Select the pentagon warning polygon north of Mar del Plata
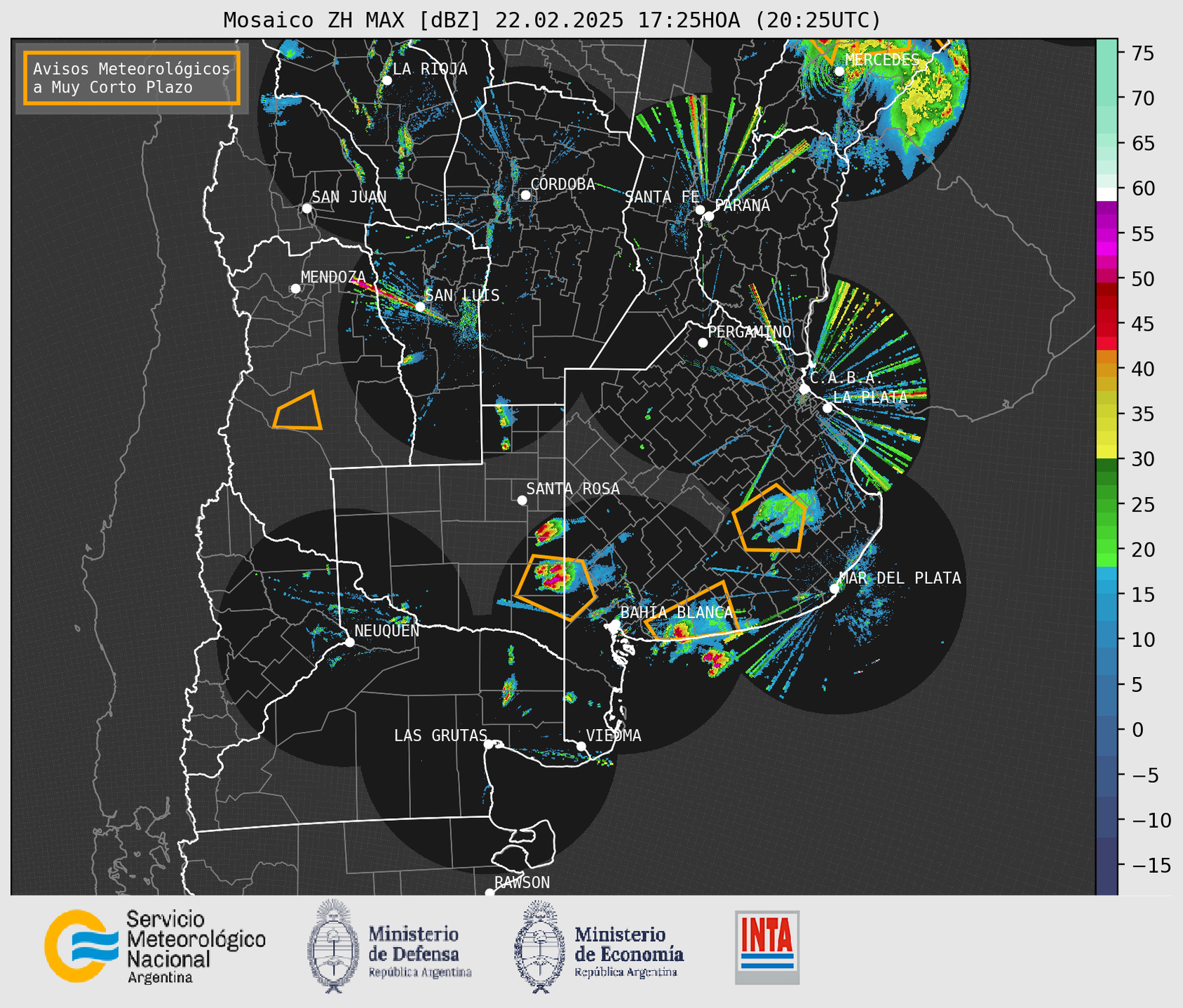Viewport: 1183px width, 1008px height. [770, 517]
